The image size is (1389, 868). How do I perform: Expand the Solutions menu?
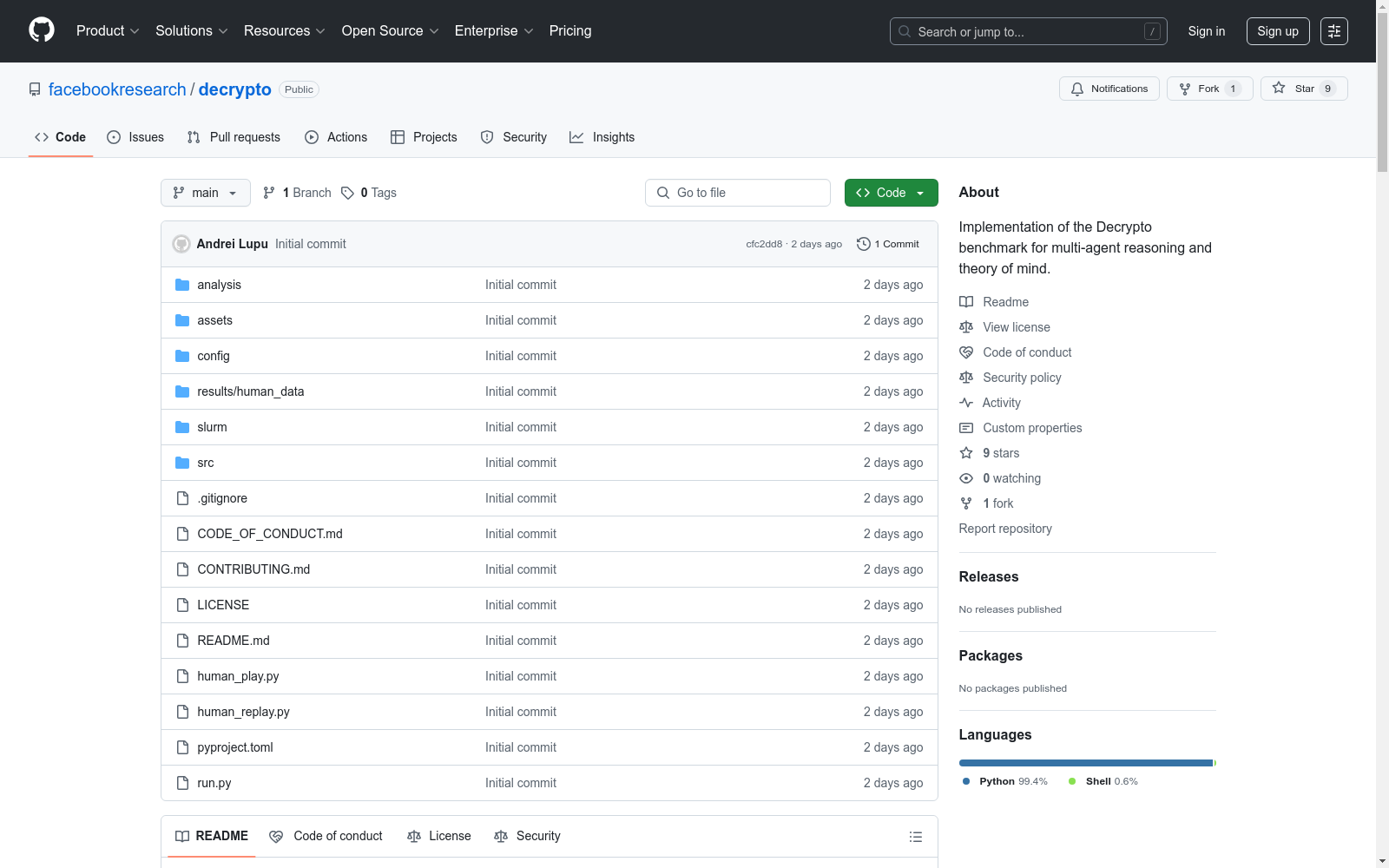point(192,31)
